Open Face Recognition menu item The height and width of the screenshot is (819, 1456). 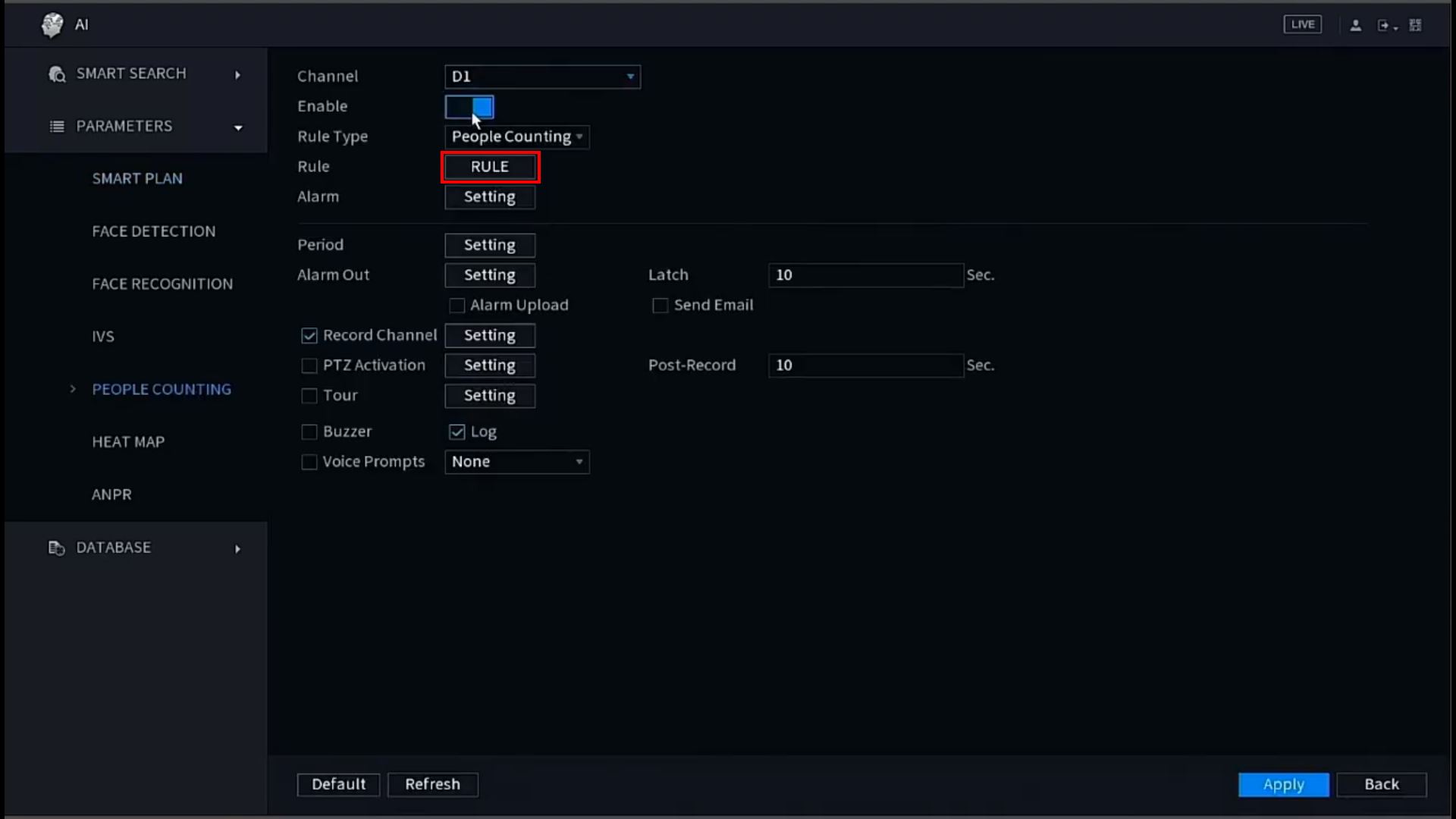162,284
